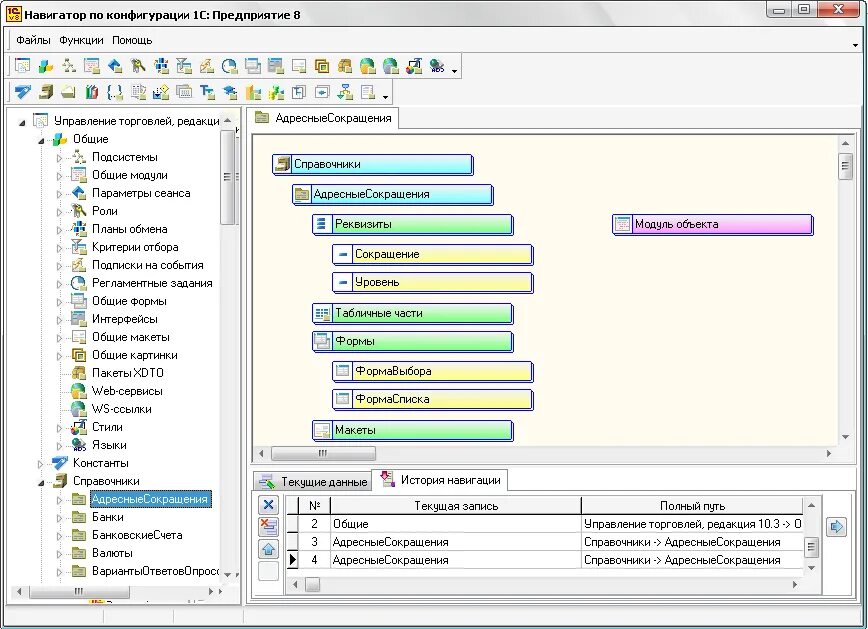Click the Журналы документов books toolbar icon
Image resolution: width=868 pixels, height=629 pixels.
click(x=92, y=92)
